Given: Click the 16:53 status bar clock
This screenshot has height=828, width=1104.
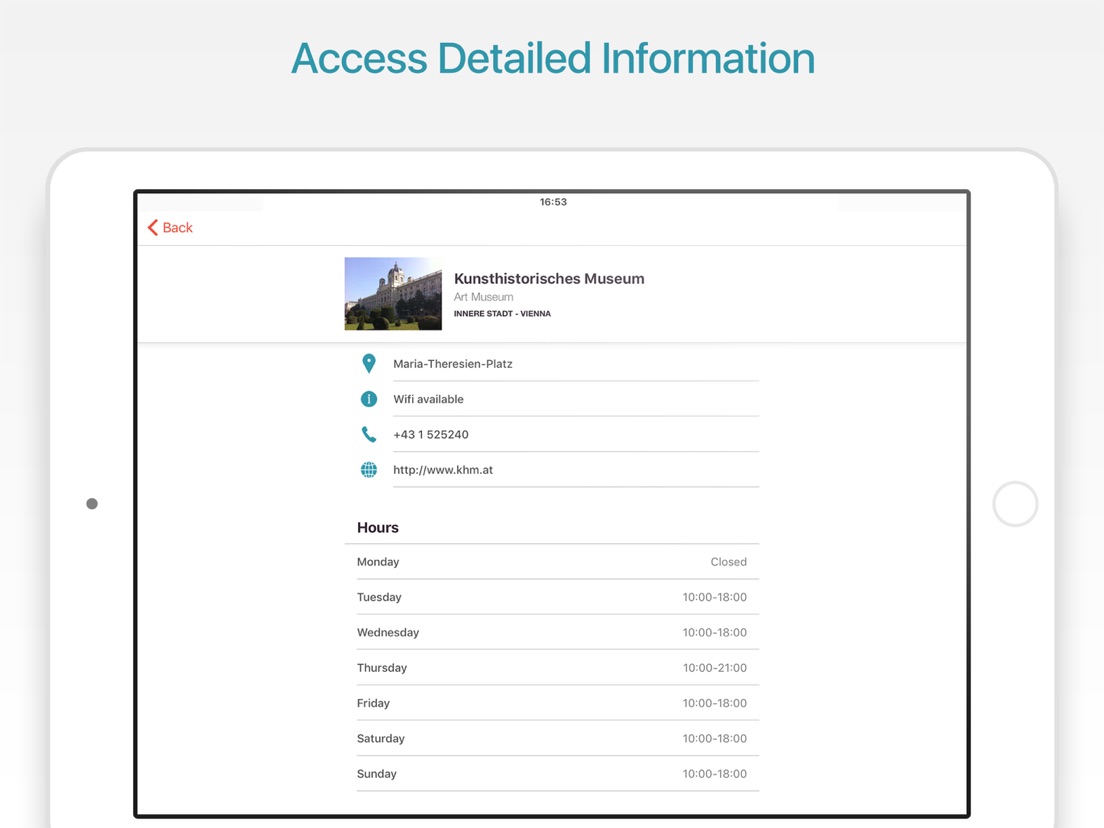Looking at the screenshot, I should (553, 202).
